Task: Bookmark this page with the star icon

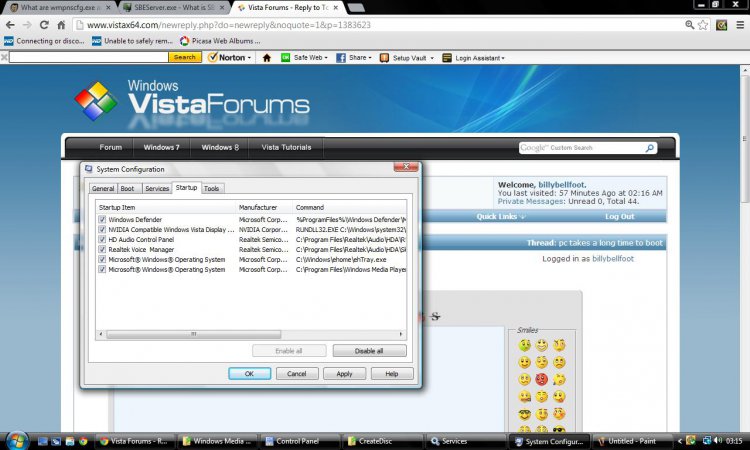Action: pyautogui.click(x=703, y=25)
